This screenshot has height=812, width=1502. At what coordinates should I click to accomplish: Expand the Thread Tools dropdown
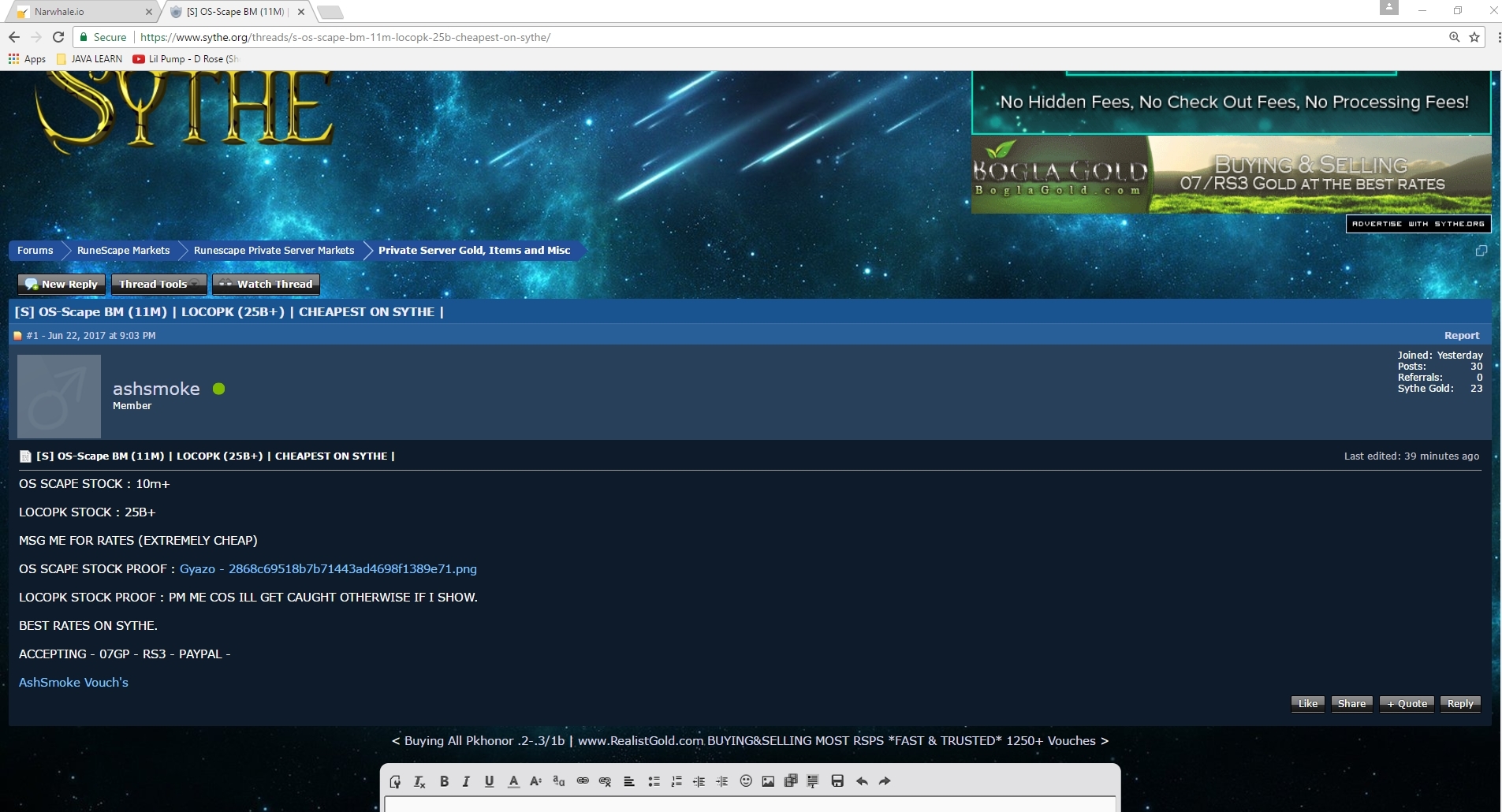(x=158, y=284)
